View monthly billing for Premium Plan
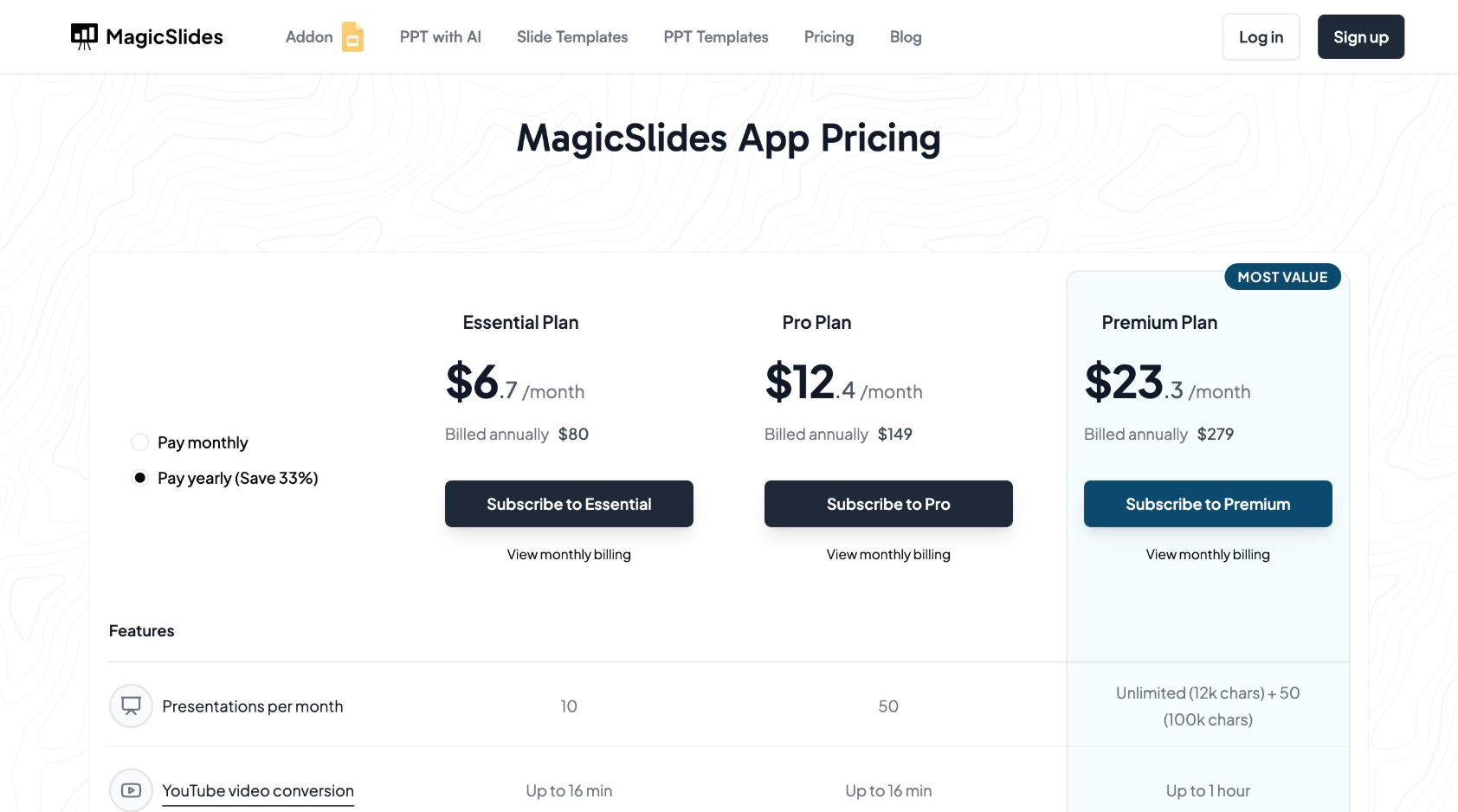Viewport: 1458px width, 812px height. 1208,555
